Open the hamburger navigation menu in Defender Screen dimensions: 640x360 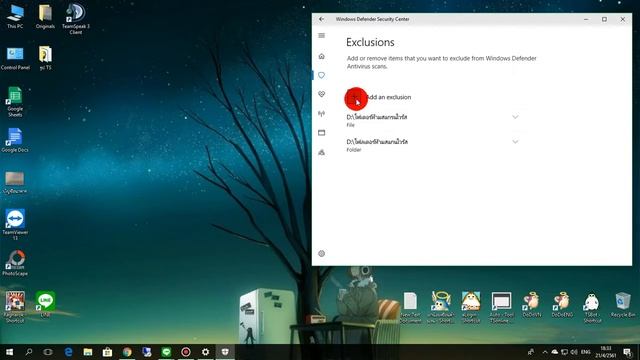[x=322, y=36]
